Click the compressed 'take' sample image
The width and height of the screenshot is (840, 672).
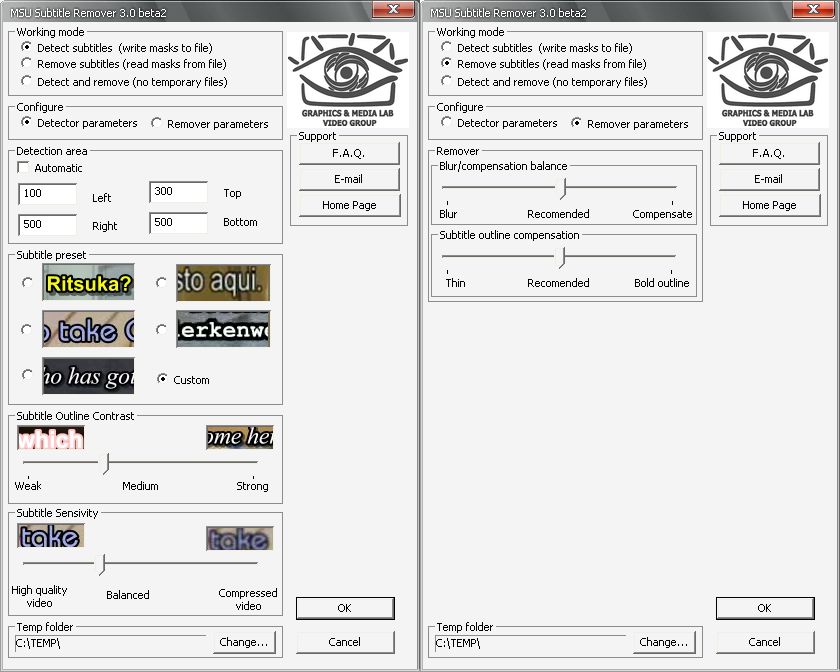[239, 539]
